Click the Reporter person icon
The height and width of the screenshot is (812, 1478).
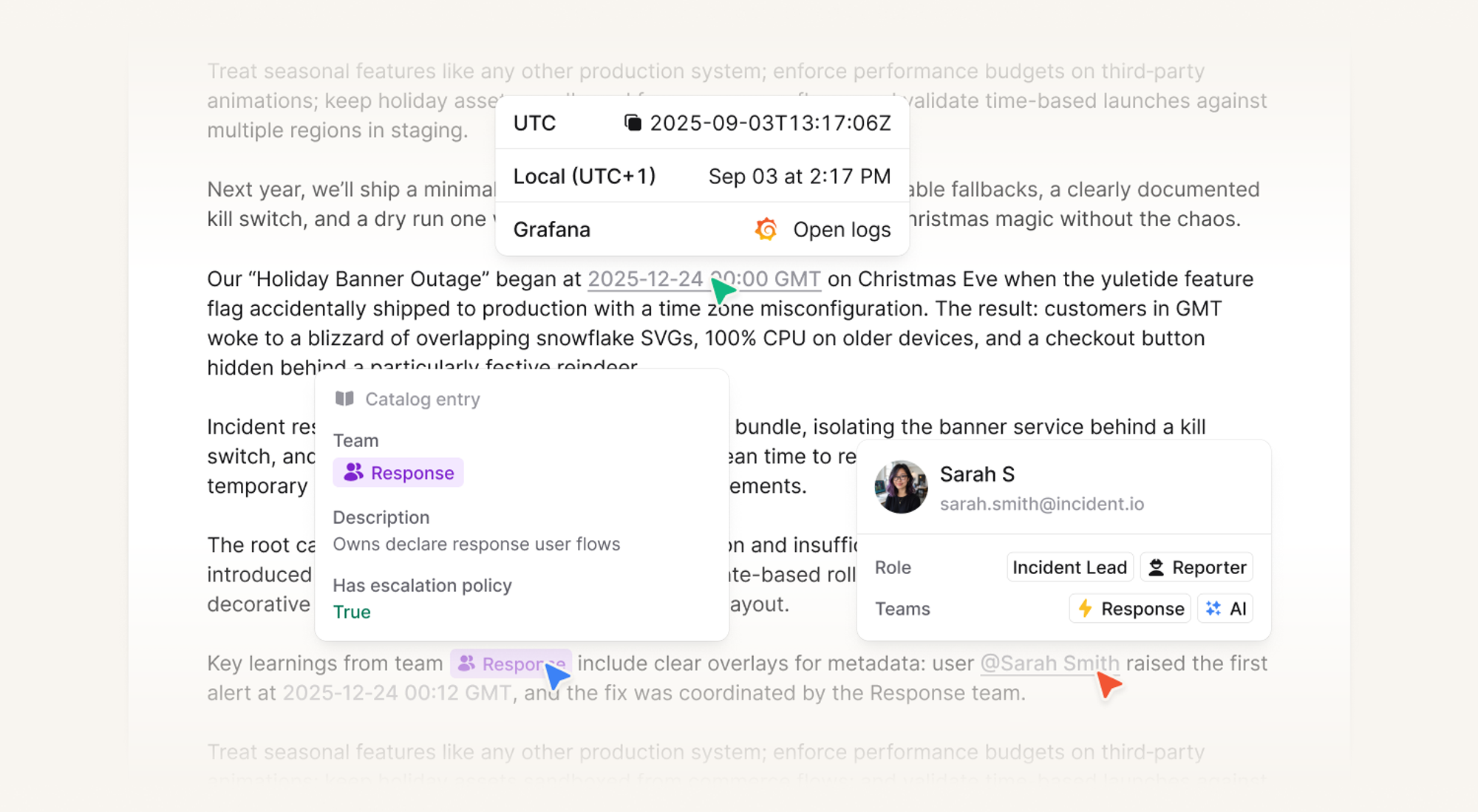pos(1157,567)
